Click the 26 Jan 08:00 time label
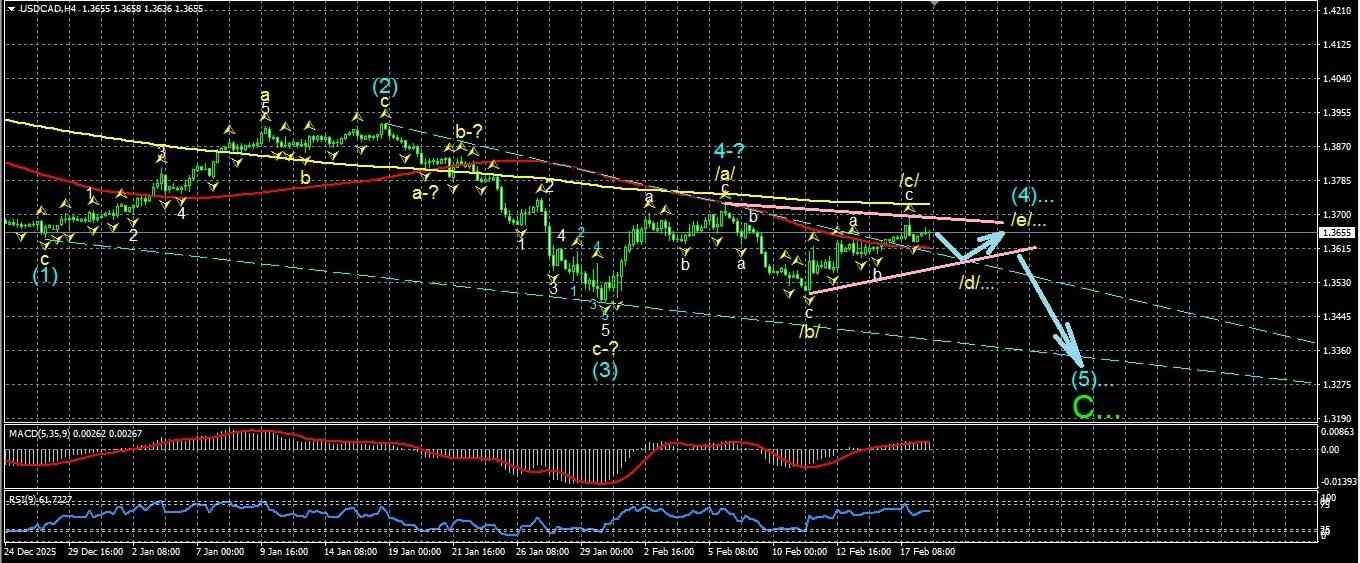Image resolution: width=1360 pixels, height=563 pixels. tap(544, 552)
